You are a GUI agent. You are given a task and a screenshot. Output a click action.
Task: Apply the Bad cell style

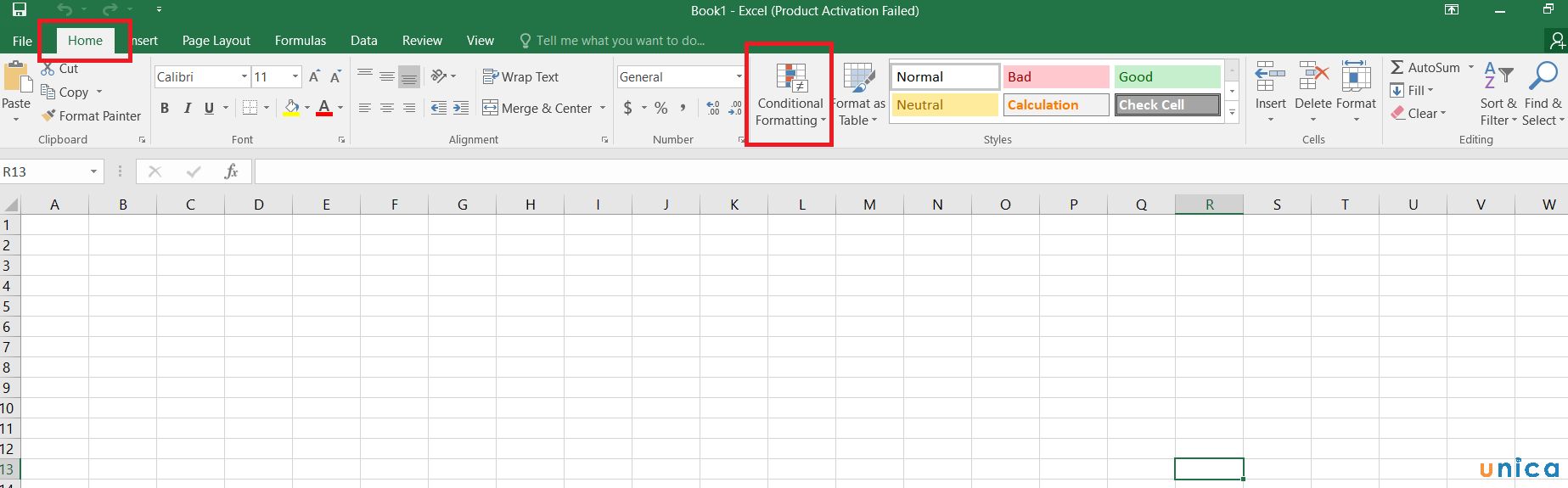pyautogui.click(x=1055, y=76)
